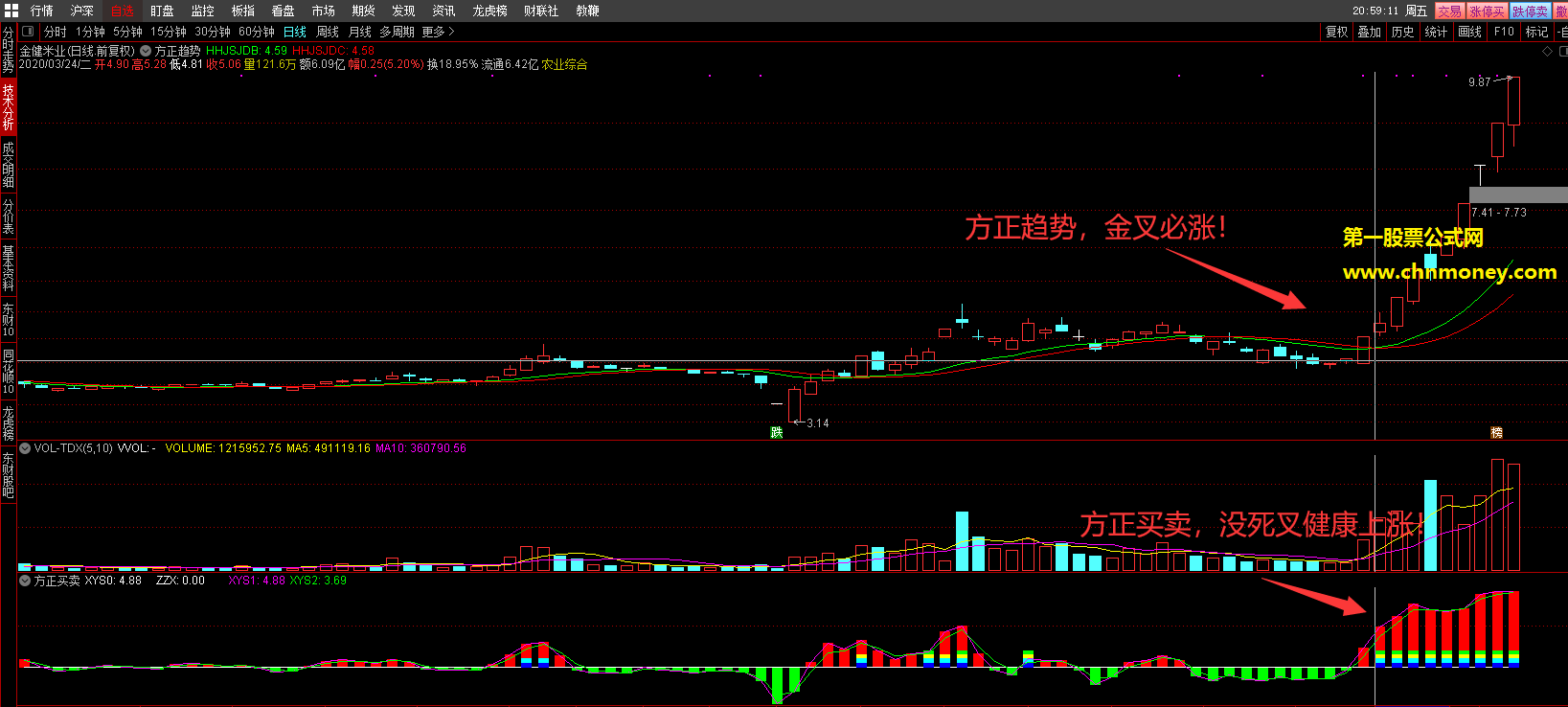Open the 资讯 menu
This screenshot has height=707, width=1568.
(x=444, y=11)
